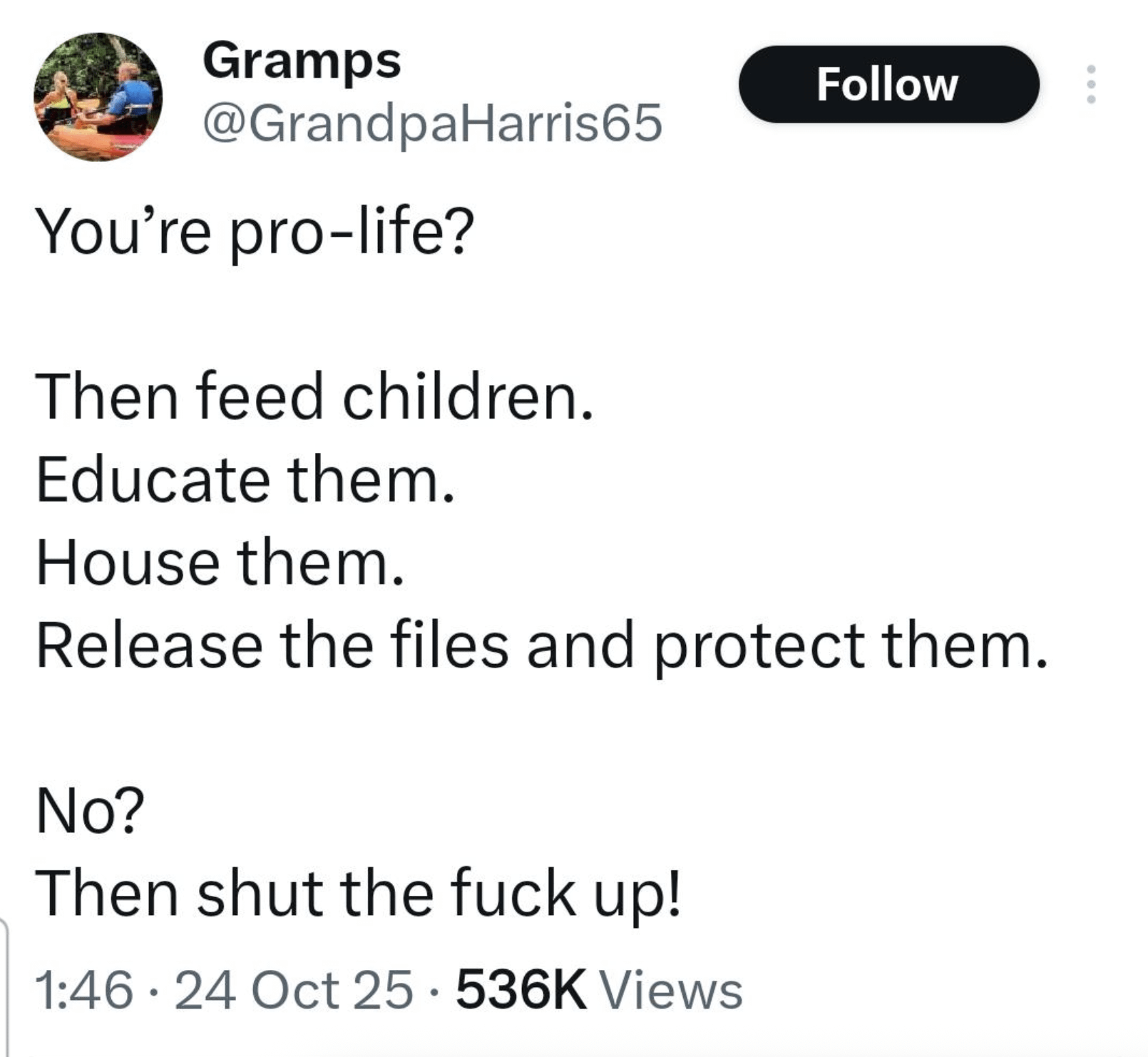
Task: Open the 1:46 tweet timestamp
Action: tap(83, 991)
